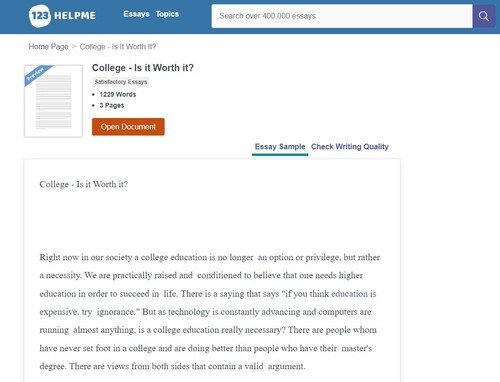Click the 123 HelpMe logo

62,15
